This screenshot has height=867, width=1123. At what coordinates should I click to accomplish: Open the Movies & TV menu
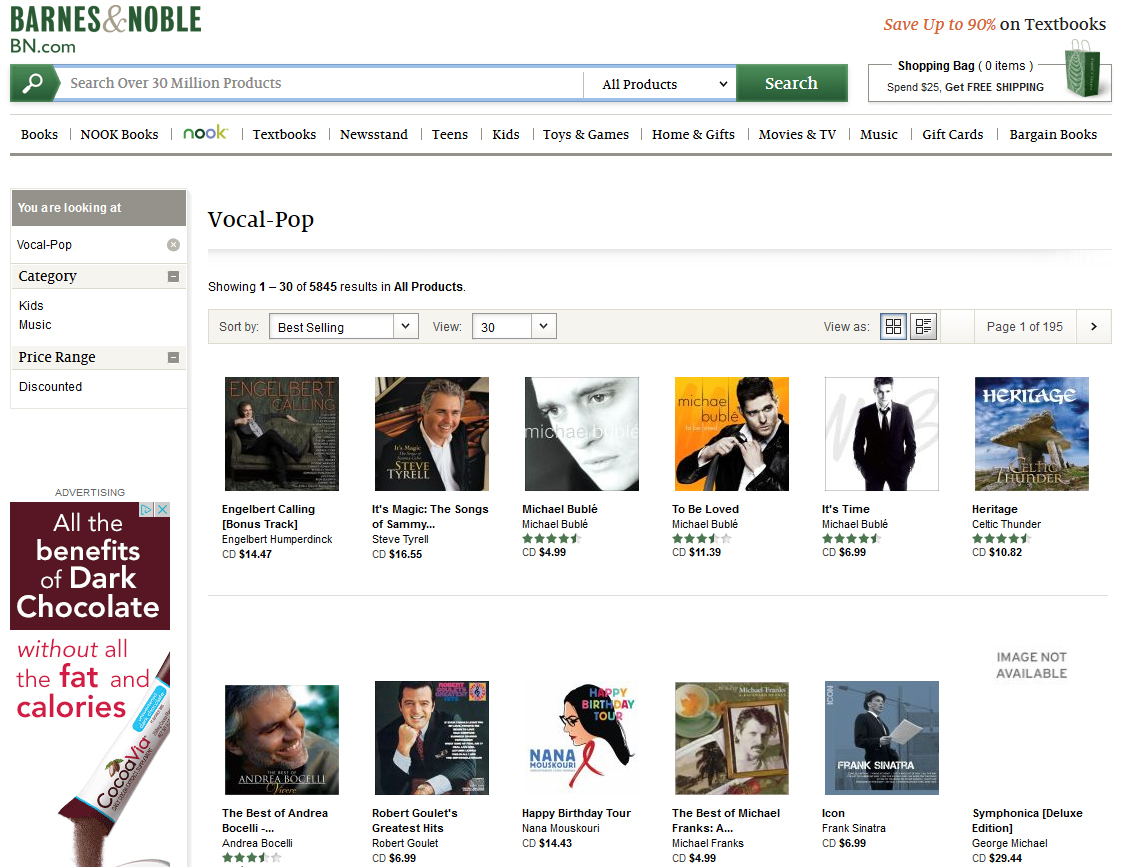[x=797, y=134]
